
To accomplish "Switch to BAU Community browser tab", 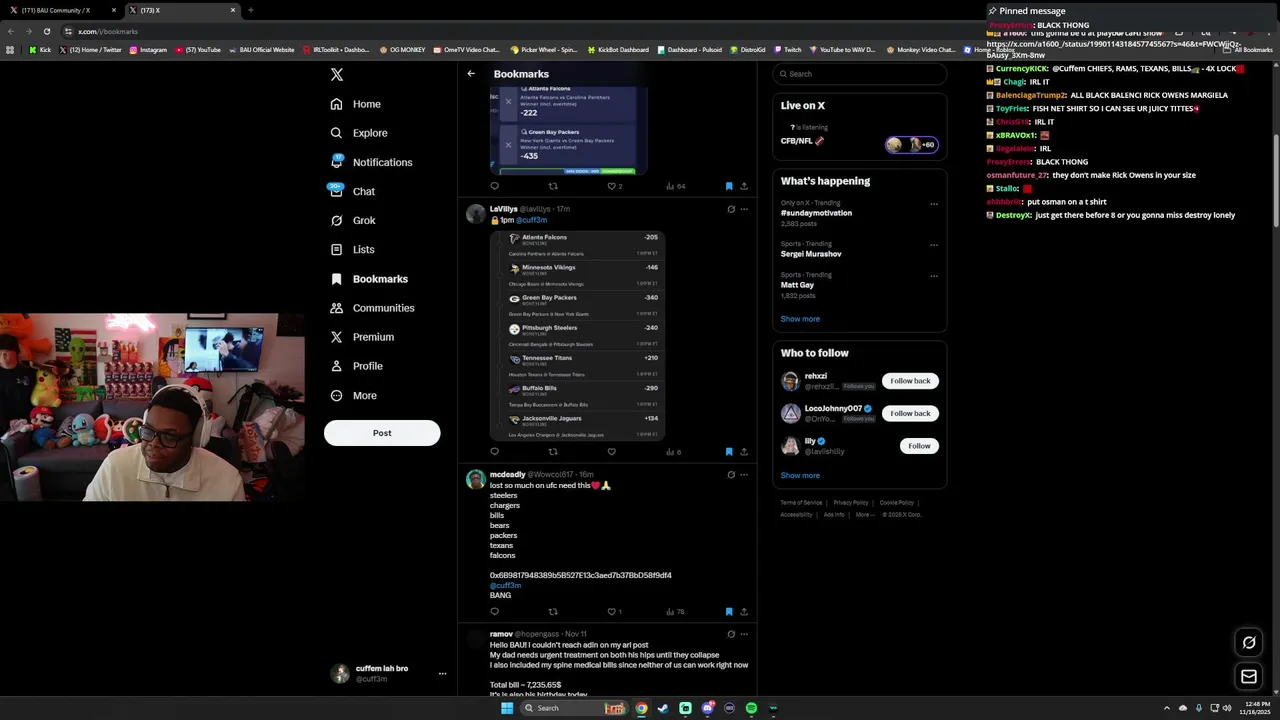I will coord(60,10).
